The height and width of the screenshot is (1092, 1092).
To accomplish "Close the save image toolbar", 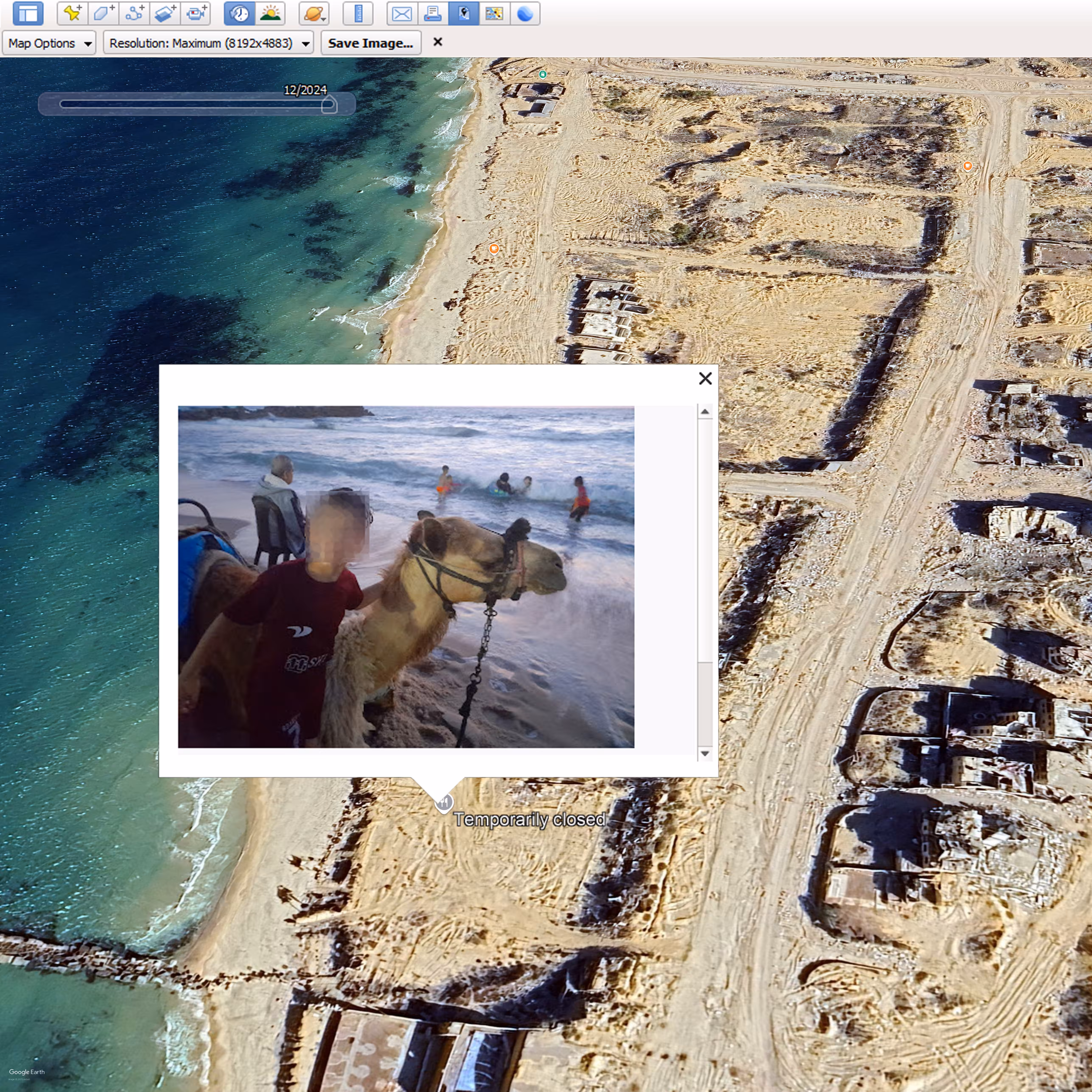I will (x=437, y=42).
